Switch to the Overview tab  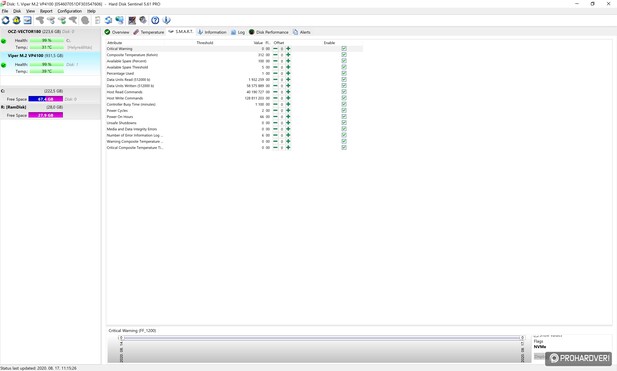tap(117, 32)
